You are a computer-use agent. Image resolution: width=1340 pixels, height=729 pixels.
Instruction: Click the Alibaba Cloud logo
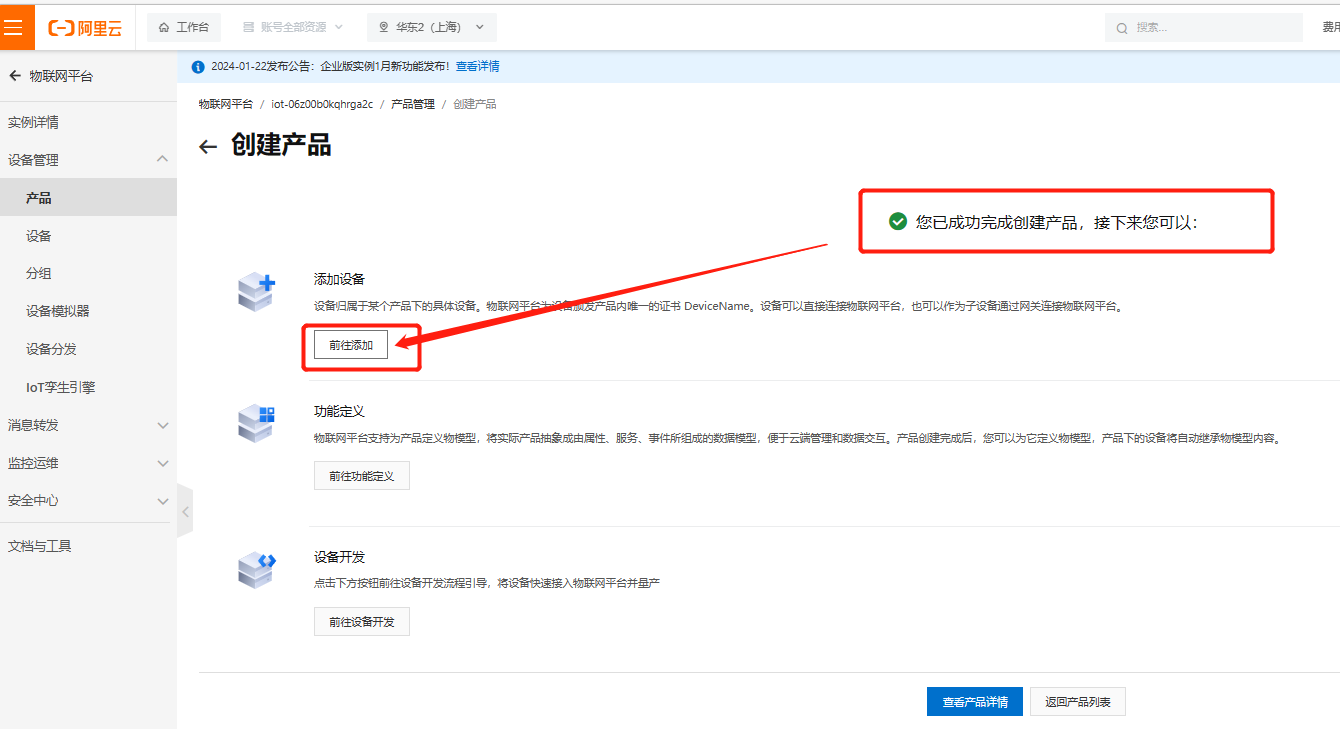pos(85,28)
